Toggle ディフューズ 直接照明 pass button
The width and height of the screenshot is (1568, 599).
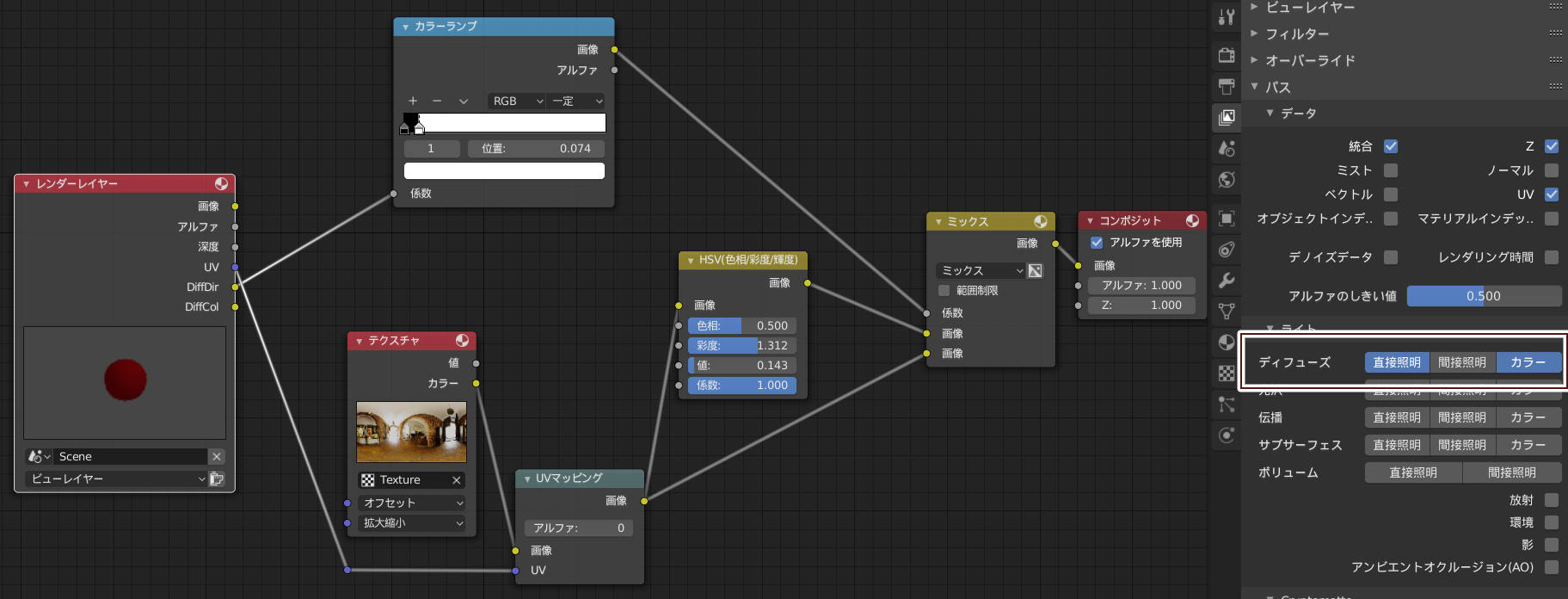coord(1397,362)
